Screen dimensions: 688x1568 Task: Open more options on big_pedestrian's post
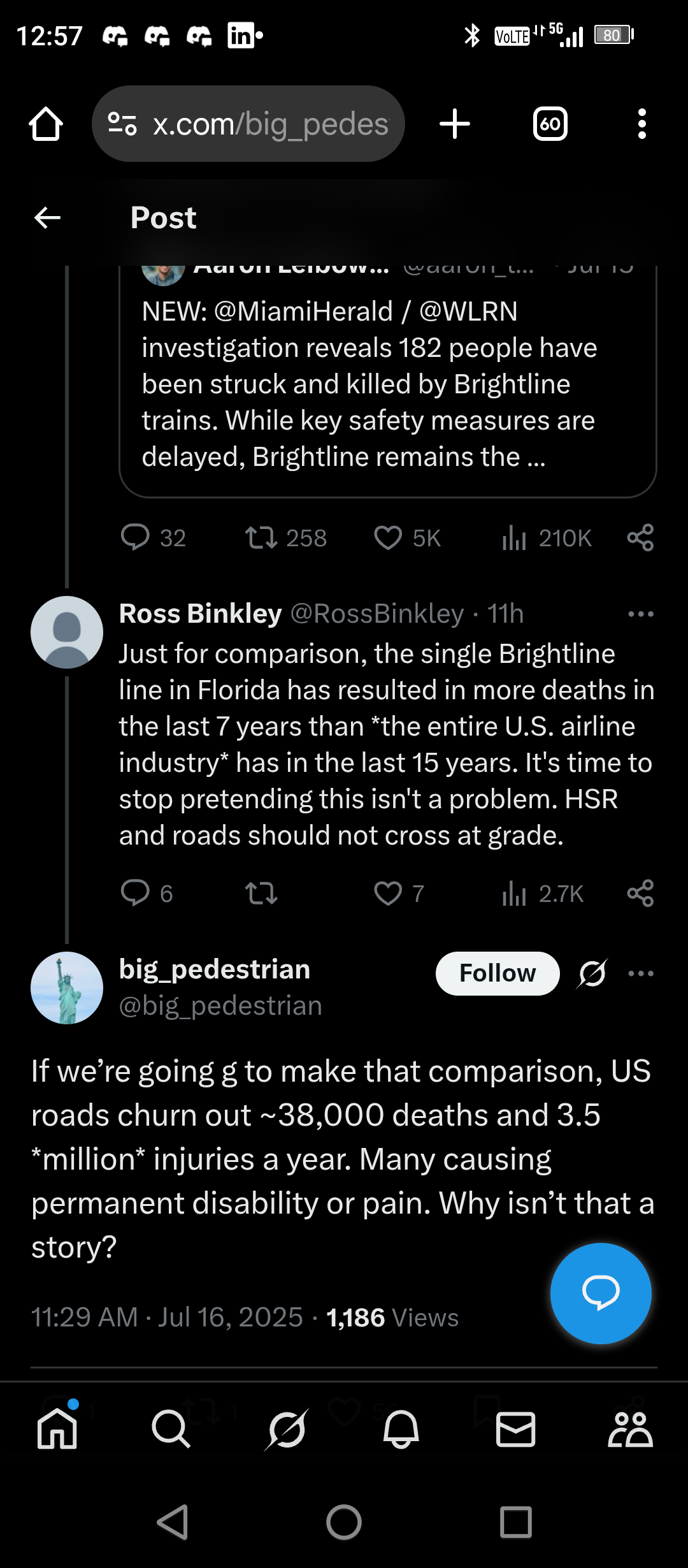click(x=640, y=973)
